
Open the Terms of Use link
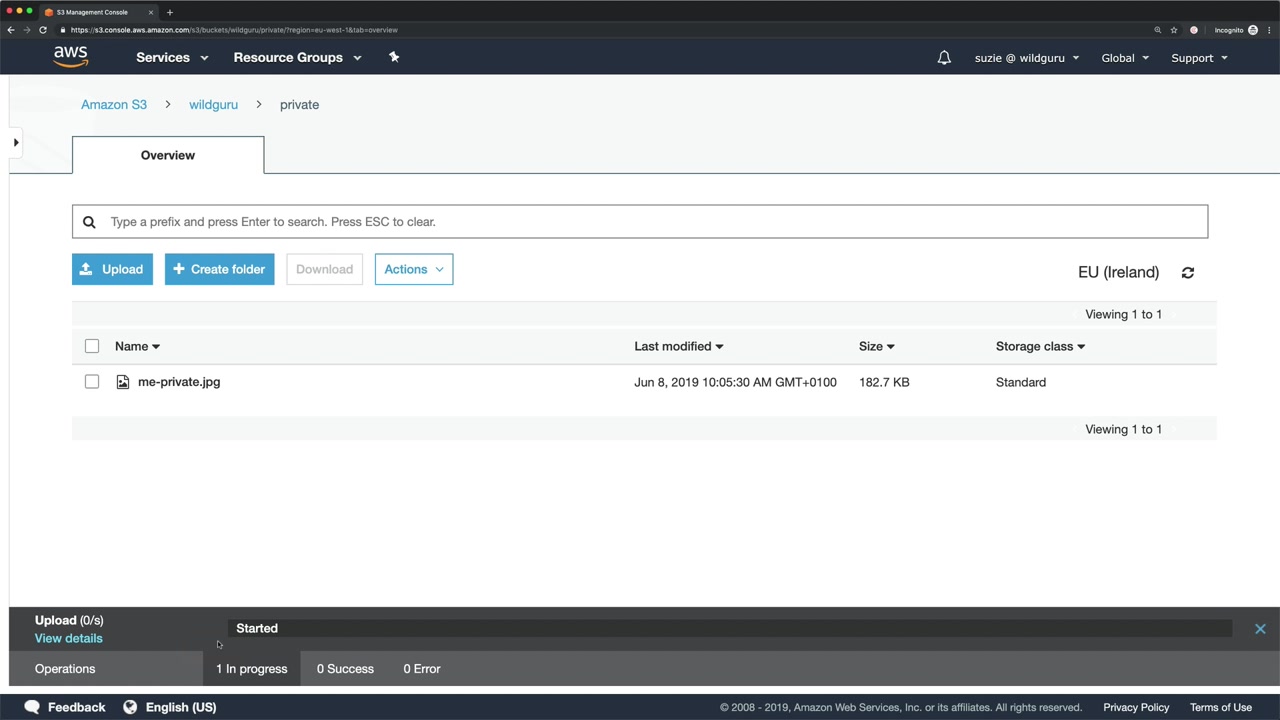tap(1221, 707)
